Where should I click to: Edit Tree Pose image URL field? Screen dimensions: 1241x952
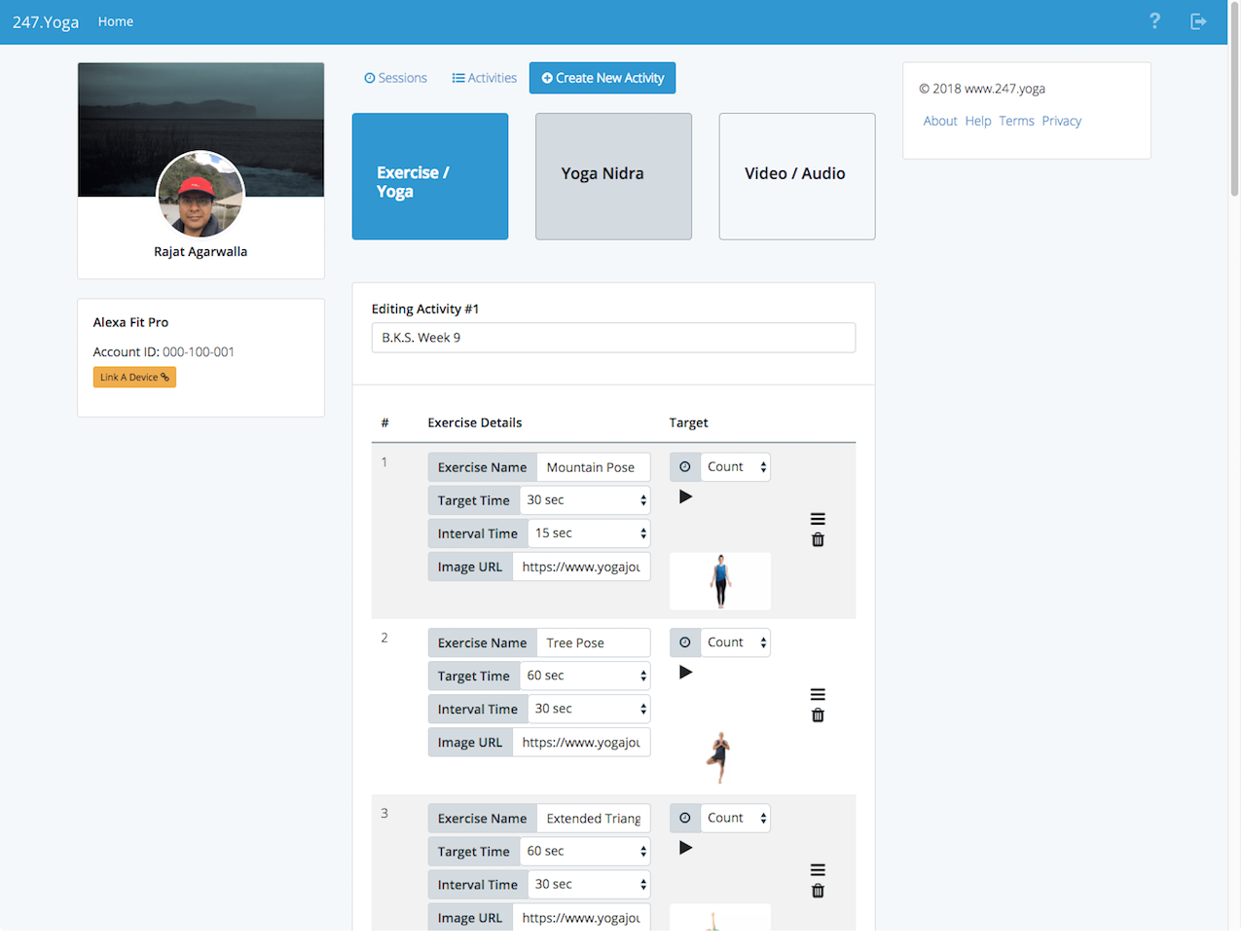click(x=581, y=742)
